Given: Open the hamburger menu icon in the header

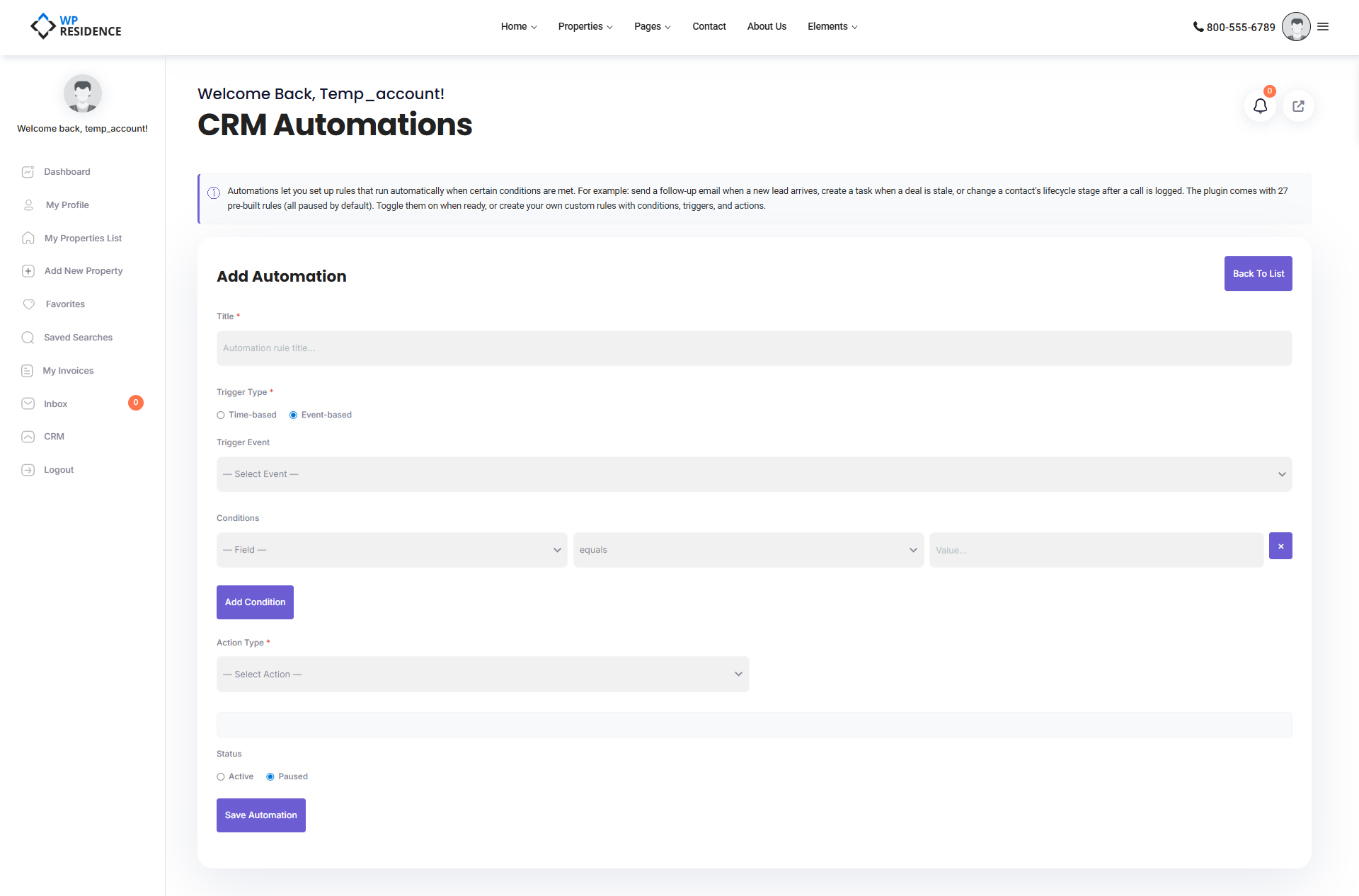Looking at the screenshot, I should point(1323,27).
